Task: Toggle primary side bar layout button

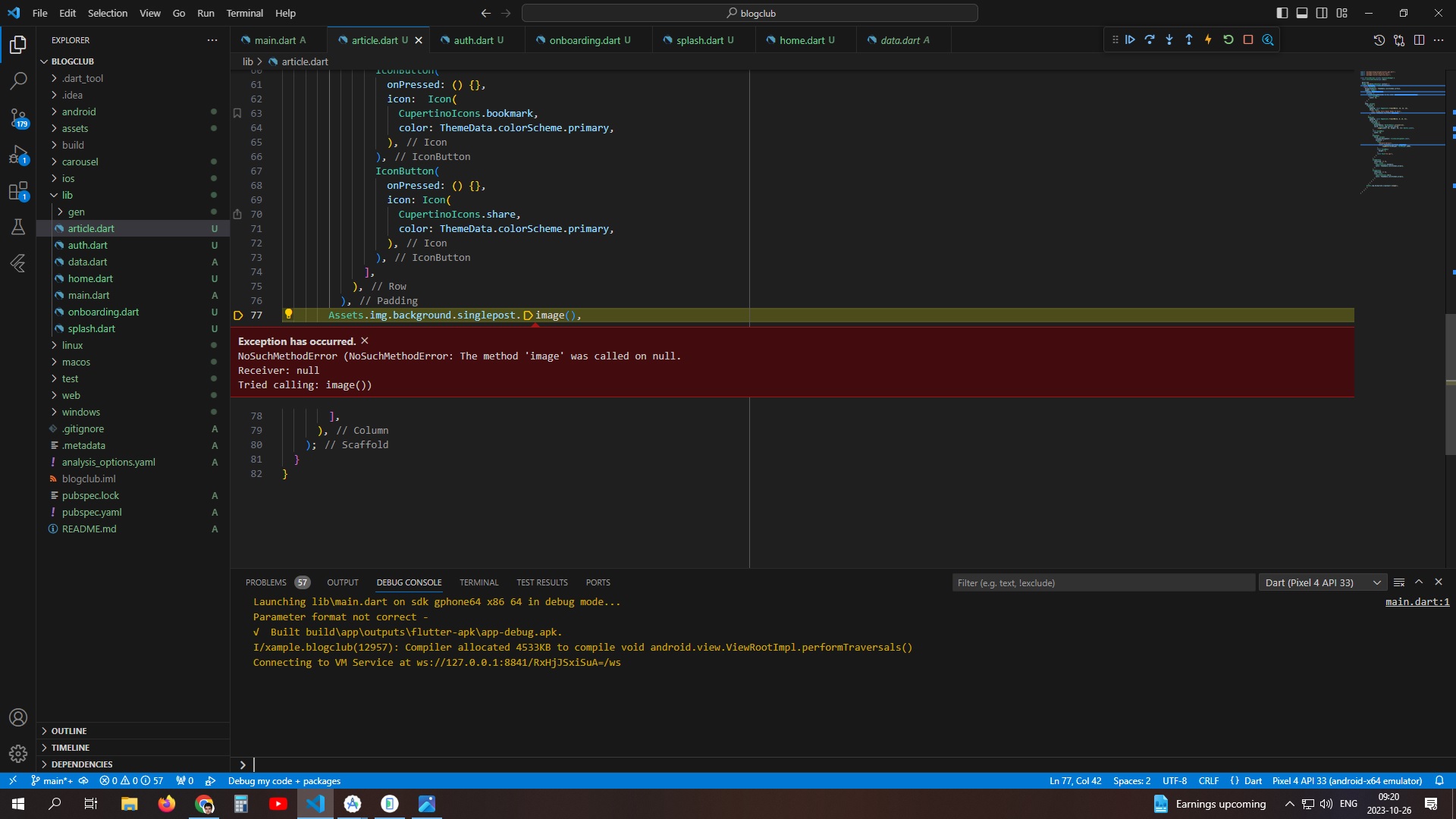Action: point(1282,13)
